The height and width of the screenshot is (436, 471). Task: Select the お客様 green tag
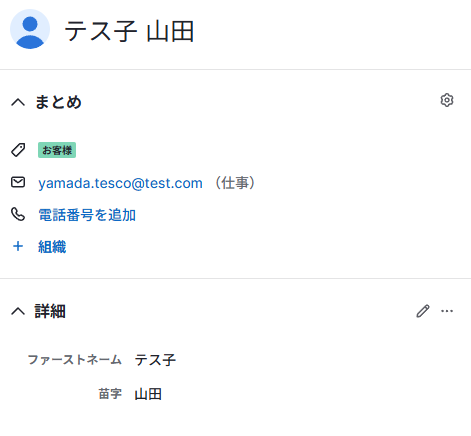tap(57, 150)
